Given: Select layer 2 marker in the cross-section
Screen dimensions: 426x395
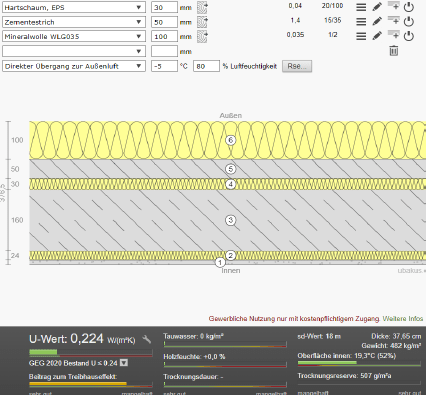Looking at the screenshot, I should click(230, 255).
